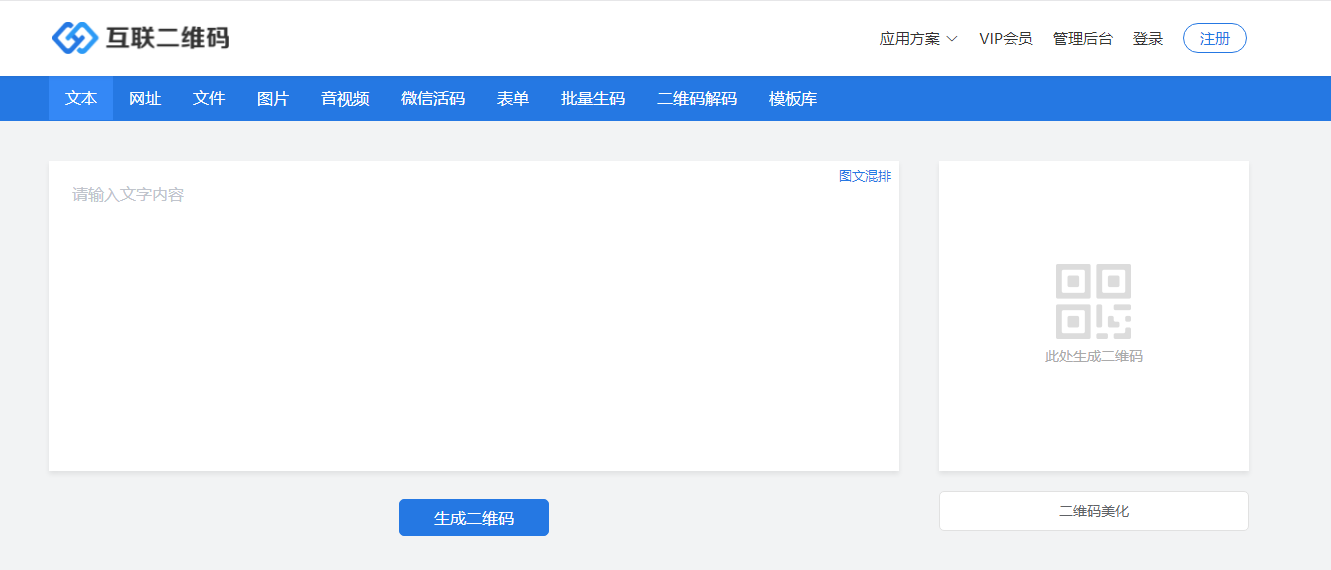Switch to the 表单 tab
This screenshot has width=1331, height=570.
click(x=513, y=99)
